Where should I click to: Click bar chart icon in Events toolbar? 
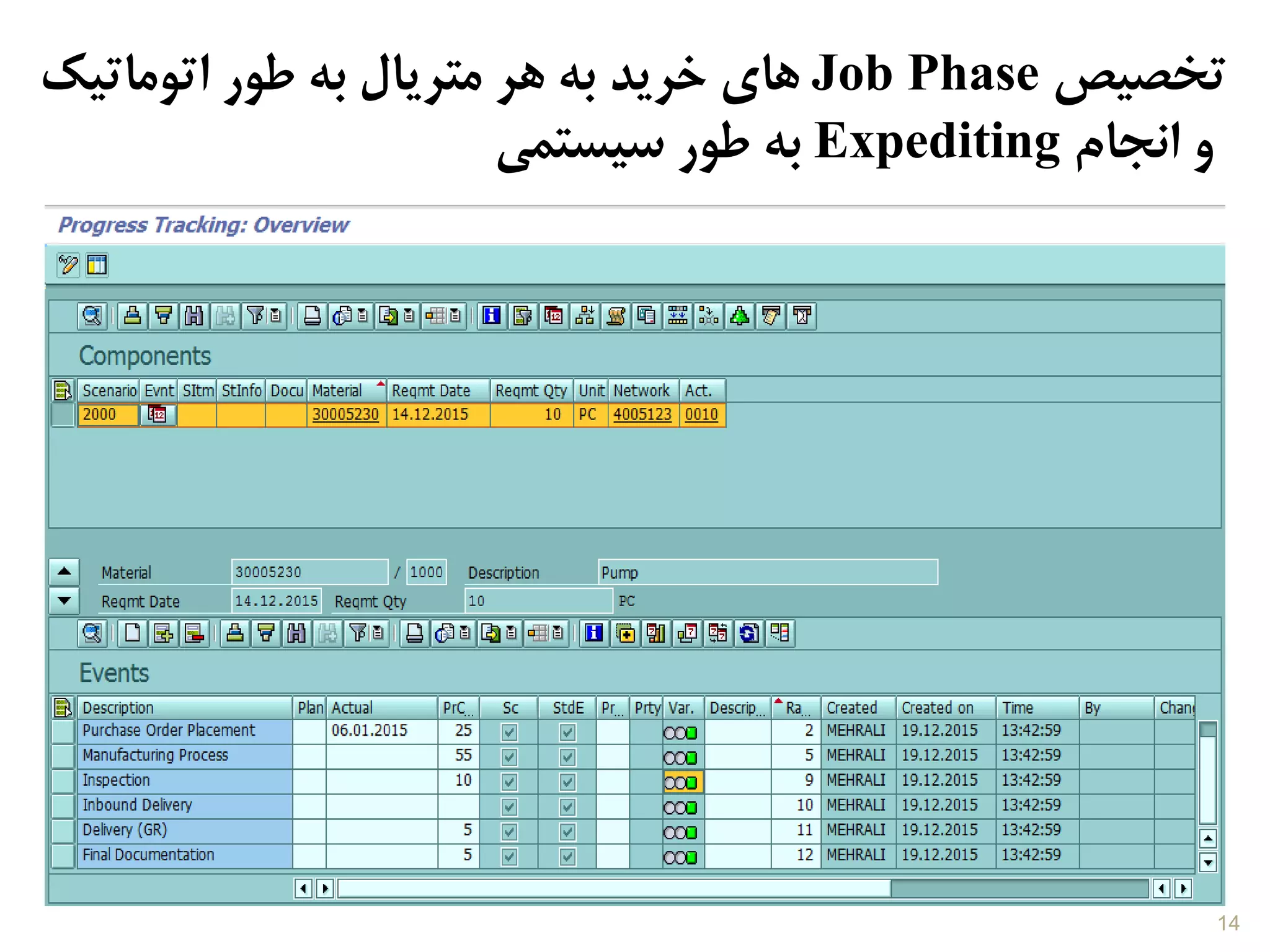[x=656, y=633]
